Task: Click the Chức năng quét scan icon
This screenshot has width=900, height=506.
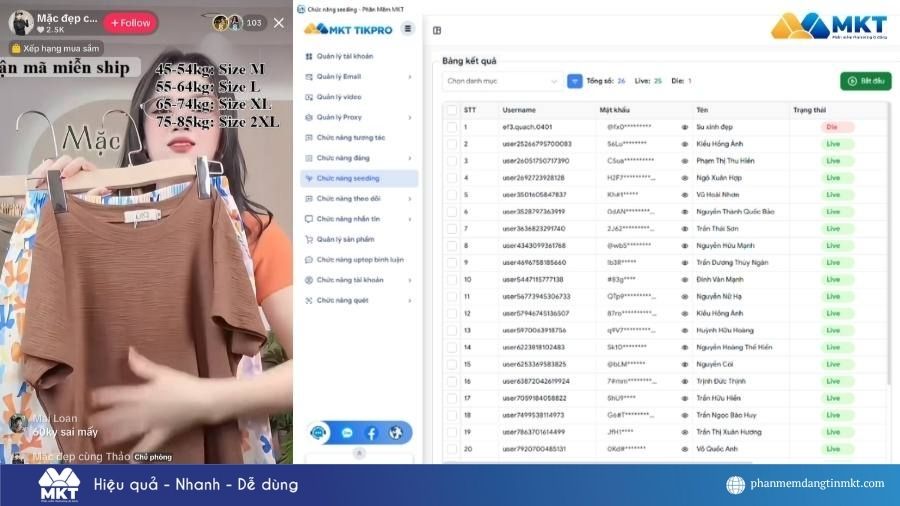Action: [x=309, y=301]
